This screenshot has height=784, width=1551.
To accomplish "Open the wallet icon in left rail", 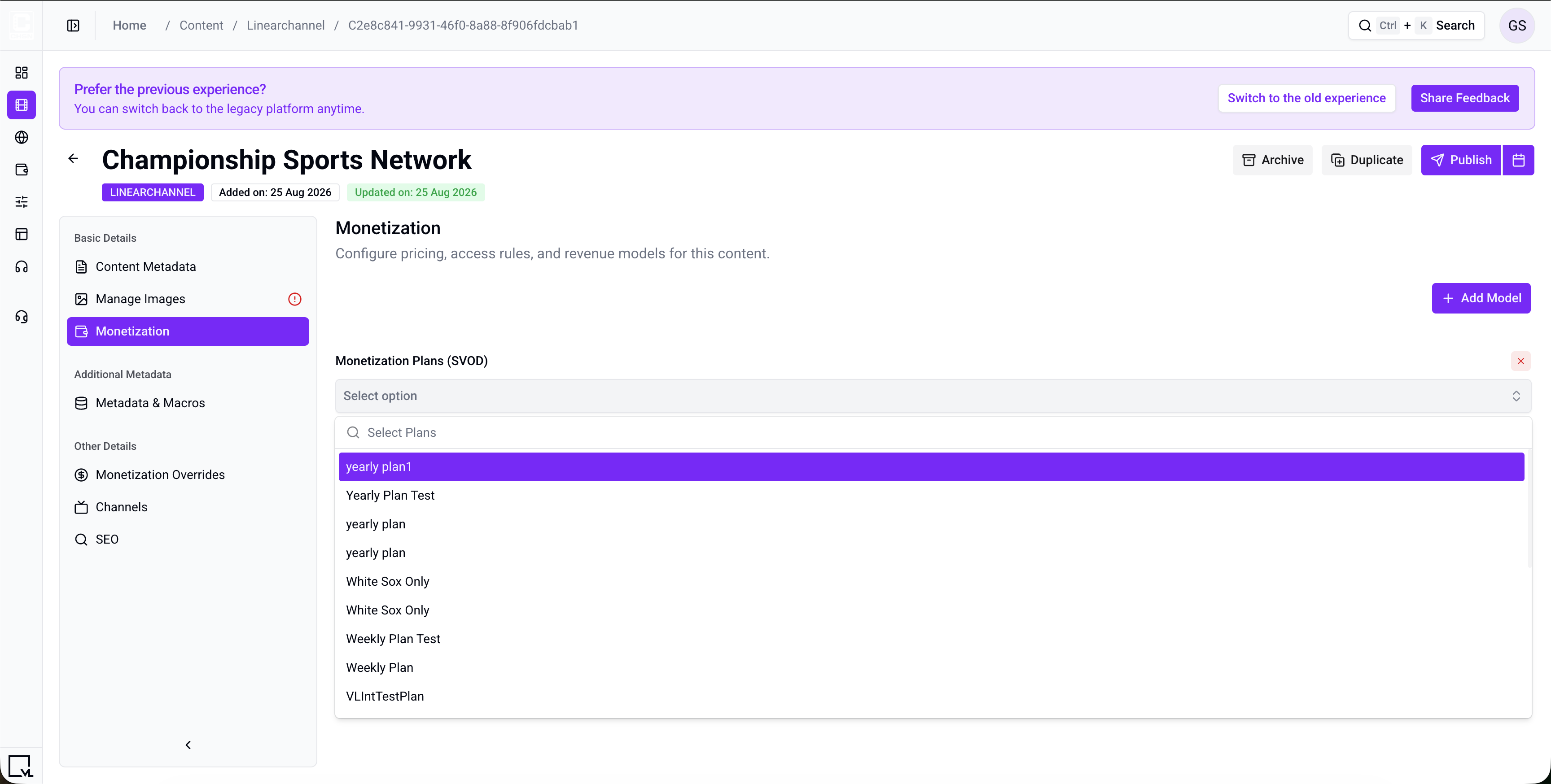I will tap(22, 170).
